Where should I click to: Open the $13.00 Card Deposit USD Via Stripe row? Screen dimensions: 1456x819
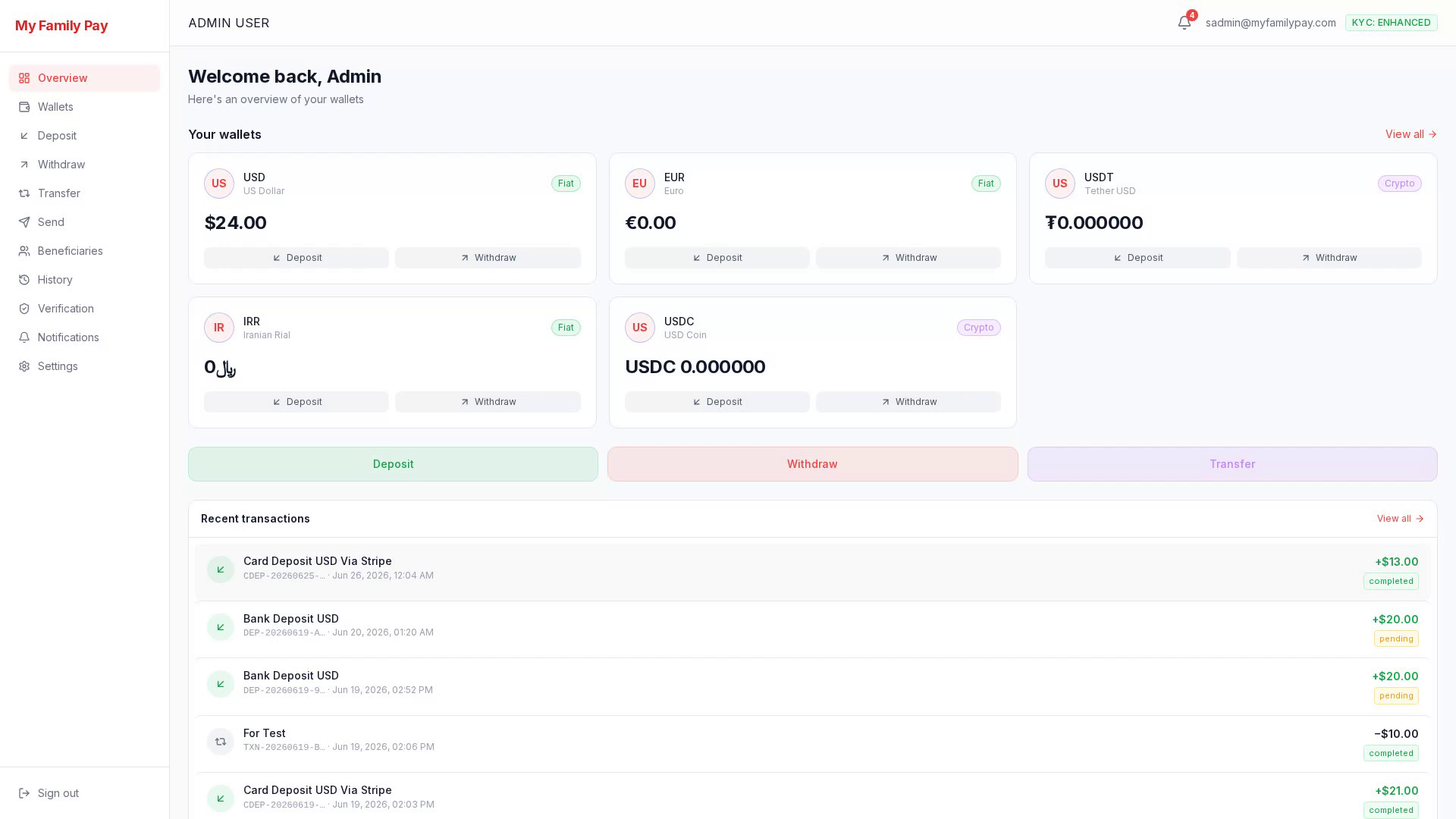click(x=812, y=572)
